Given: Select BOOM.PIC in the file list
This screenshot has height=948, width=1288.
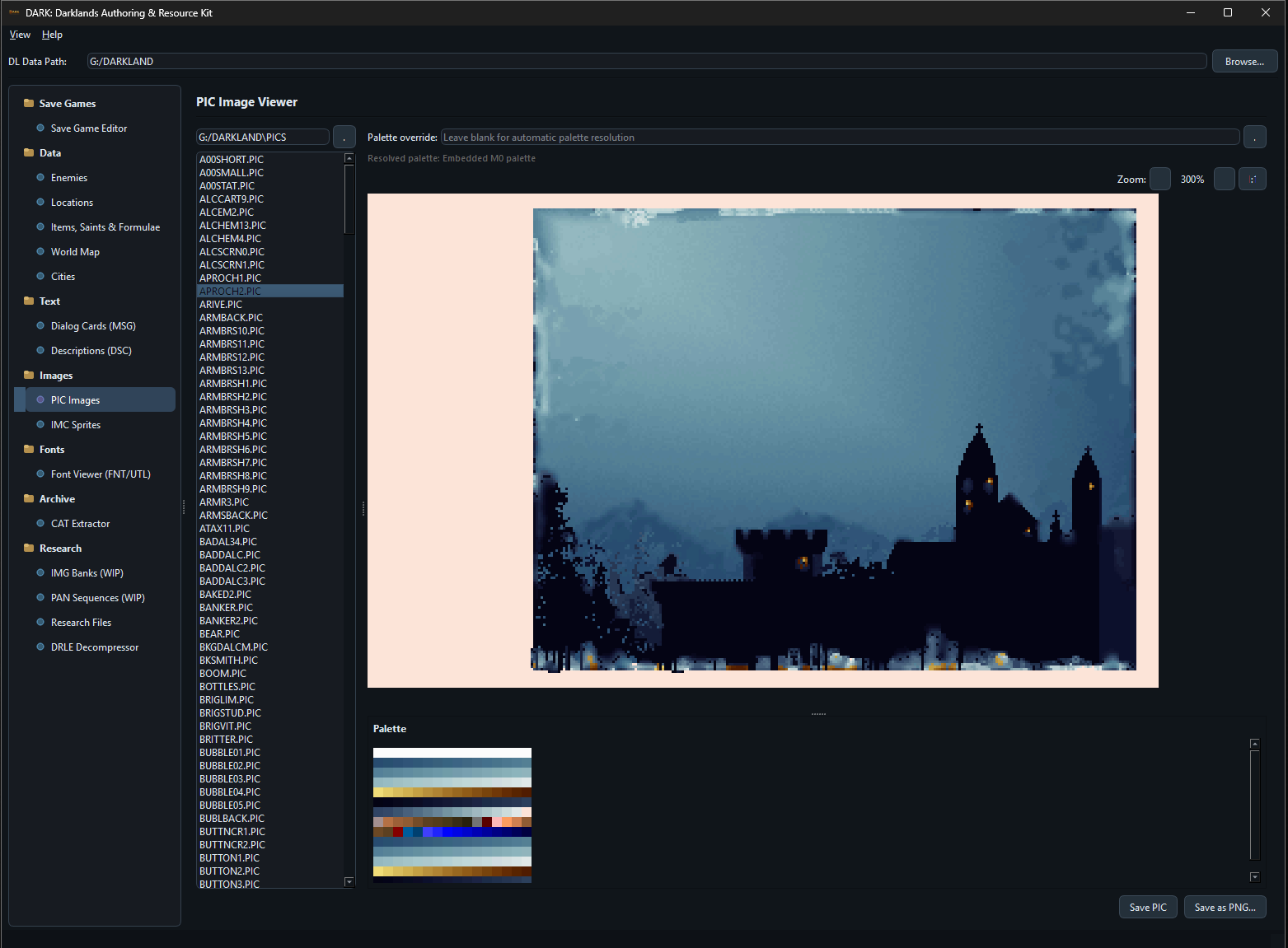Looking at the screenshot, I should click(x=270, y=674).
